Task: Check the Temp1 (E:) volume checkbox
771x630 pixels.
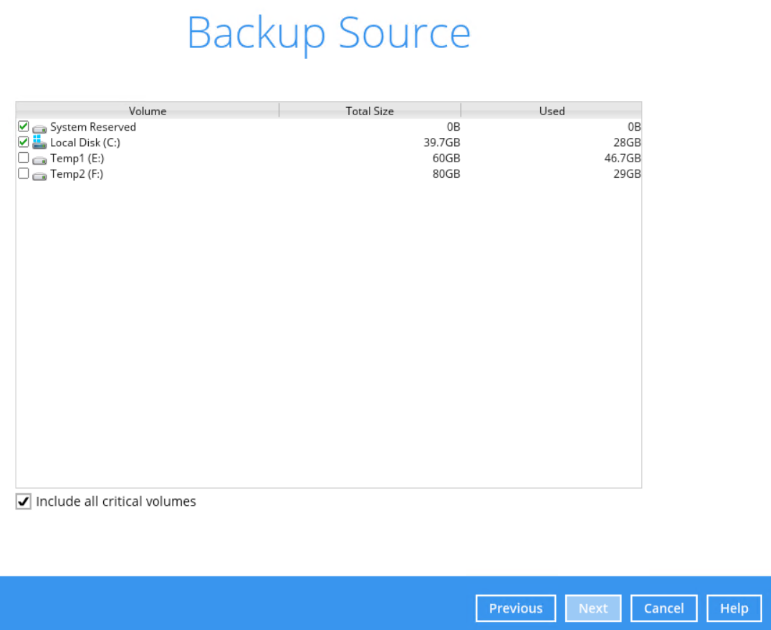Action: pyautogui.click(x=23, y=158)
